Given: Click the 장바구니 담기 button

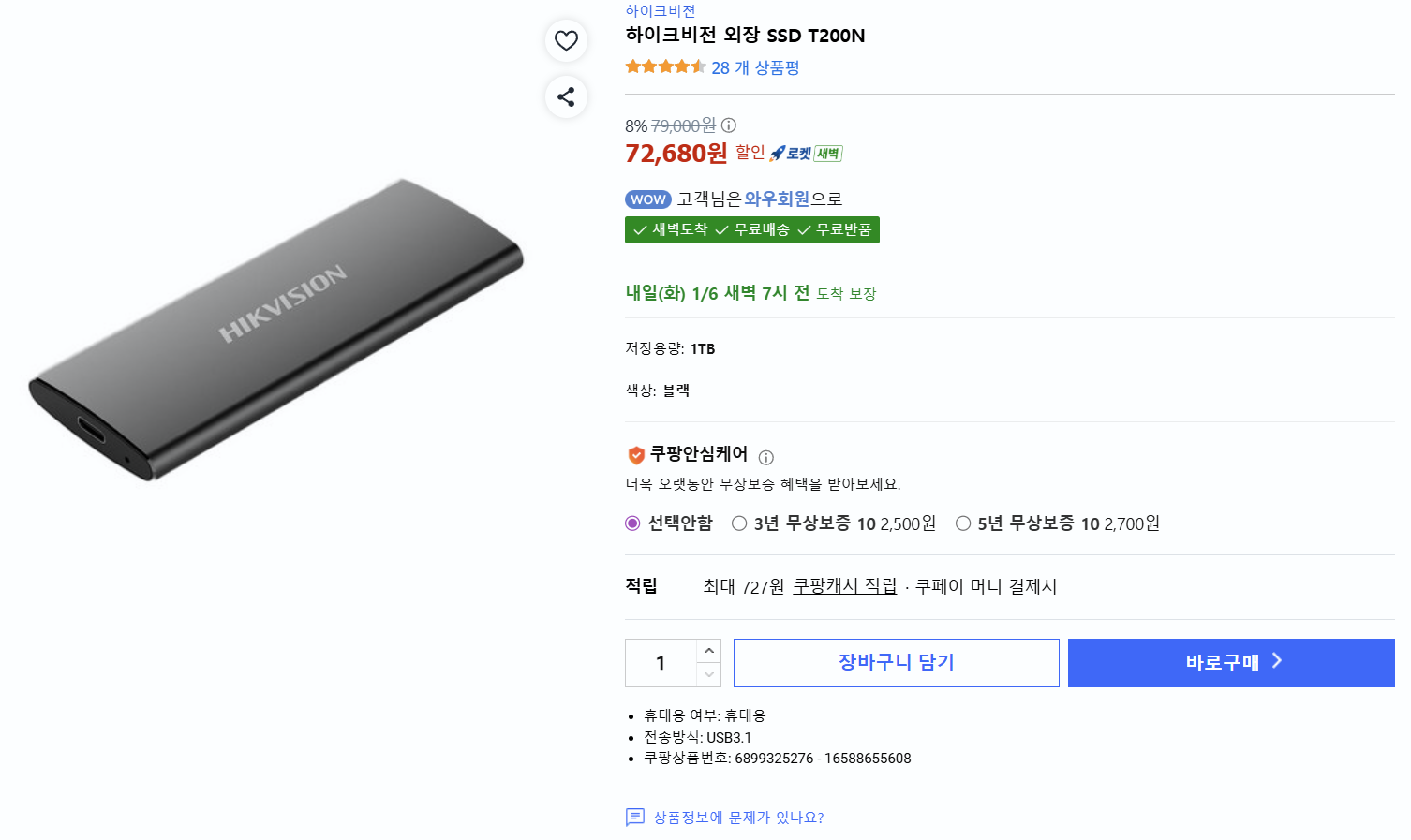Looking at the screenshot, I should point(896,662).
